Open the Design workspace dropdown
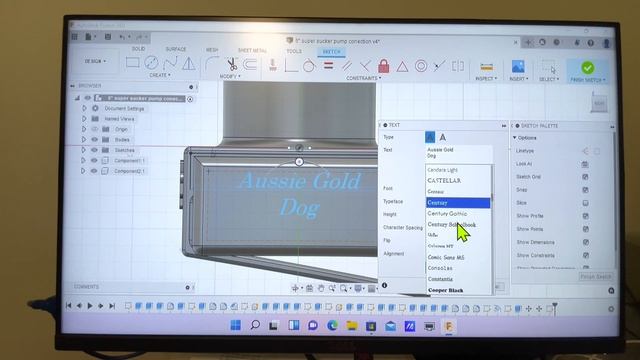 tap(95, 61)
